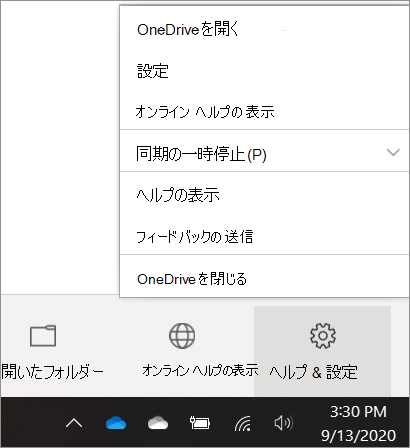Viewport: 410px width, 448px height.
Task: Click the speaker volume tray icon
Action: coord(283,423)
